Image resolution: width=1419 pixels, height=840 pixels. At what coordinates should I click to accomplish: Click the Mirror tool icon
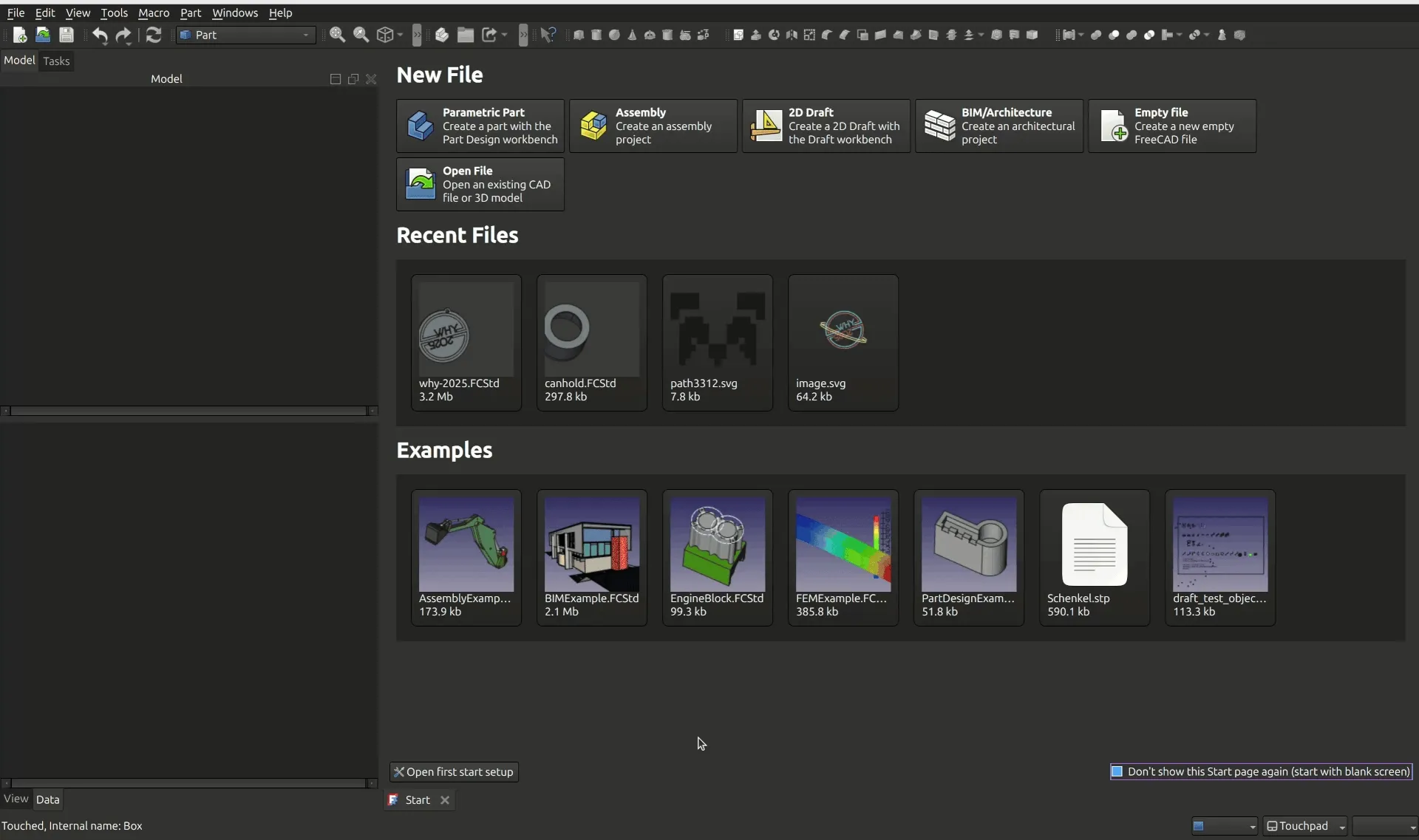(792, 35)
